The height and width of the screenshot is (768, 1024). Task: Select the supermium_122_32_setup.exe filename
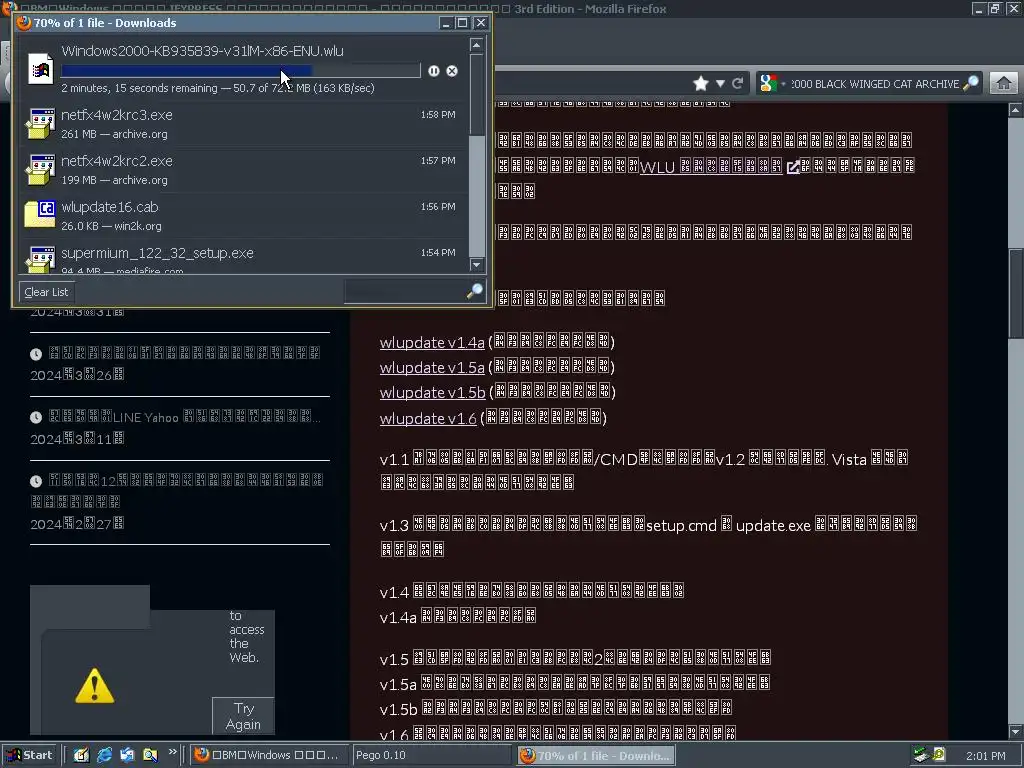[157, 253]
